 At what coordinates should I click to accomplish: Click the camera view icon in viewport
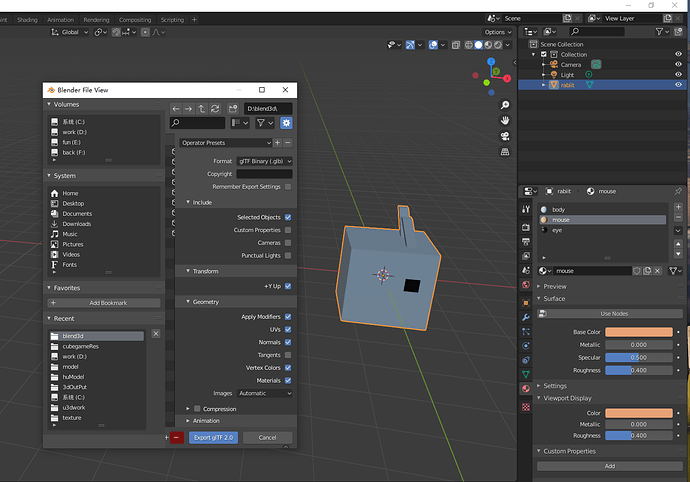506,136
